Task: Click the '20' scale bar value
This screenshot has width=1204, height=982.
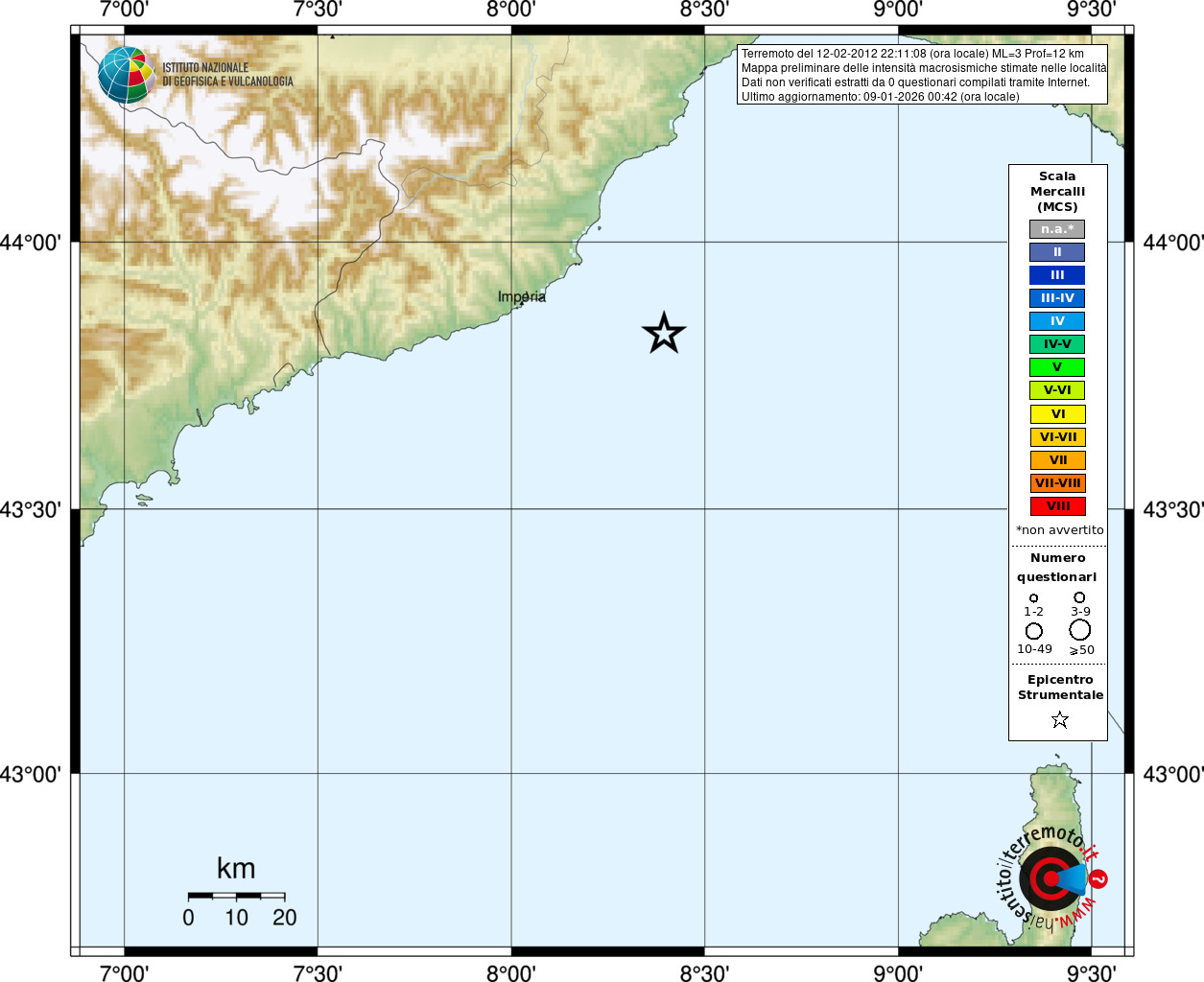Action: pos(285,918)
